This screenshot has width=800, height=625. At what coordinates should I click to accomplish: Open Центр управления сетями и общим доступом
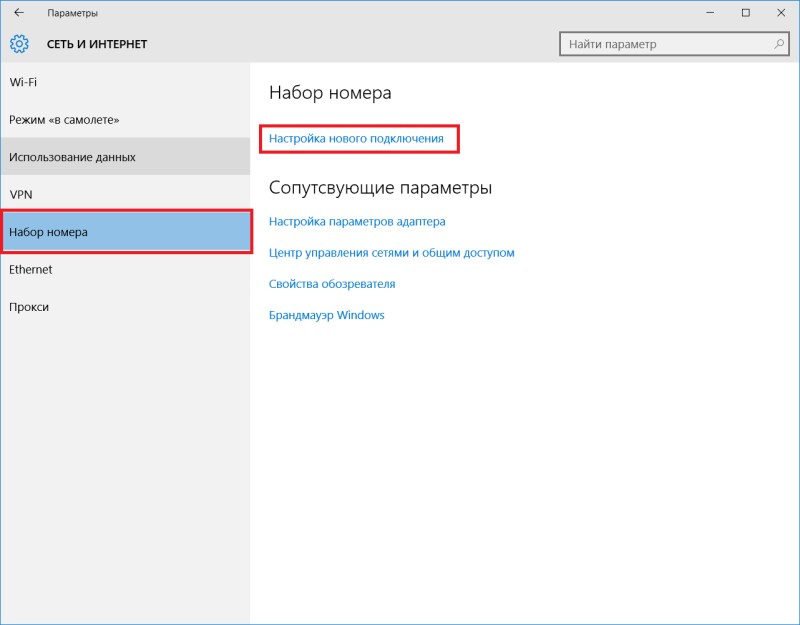pos(391,253)
